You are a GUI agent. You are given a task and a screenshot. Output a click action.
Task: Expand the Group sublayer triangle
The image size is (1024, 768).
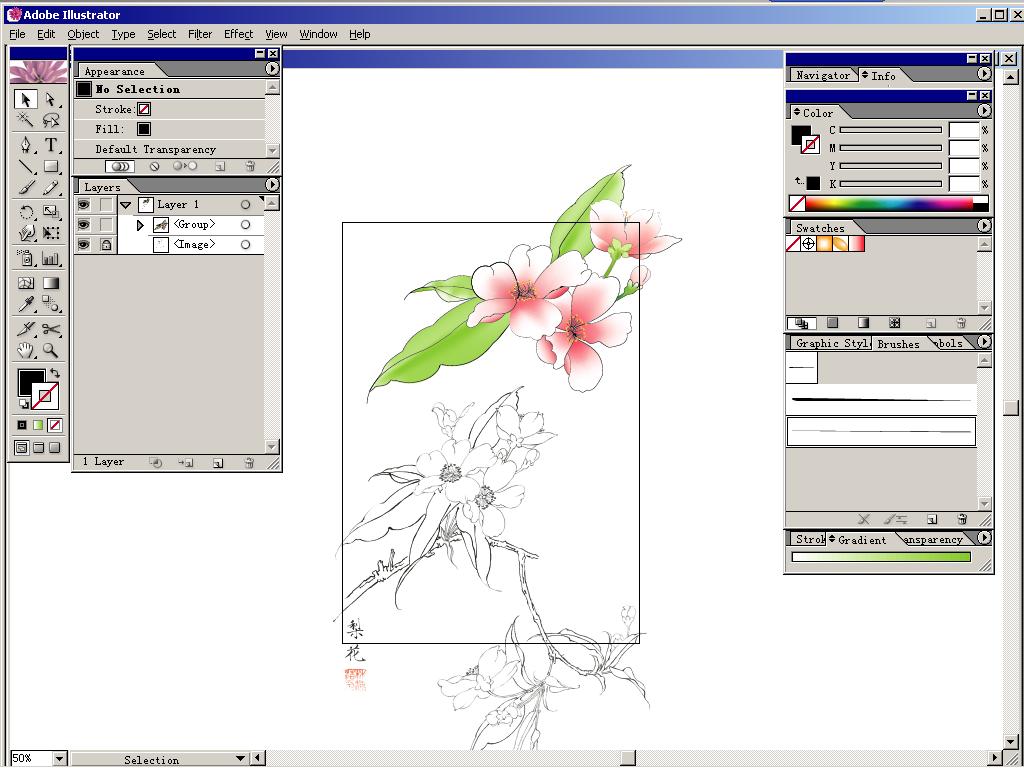(140, 225)
